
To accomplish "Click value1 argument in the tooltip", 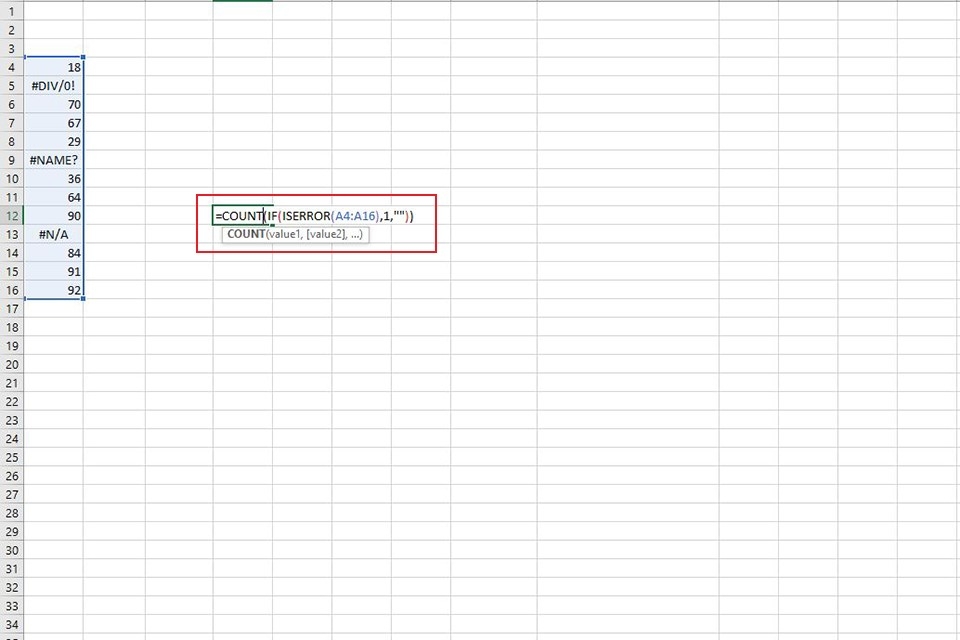I will click(x=285, y=233).
